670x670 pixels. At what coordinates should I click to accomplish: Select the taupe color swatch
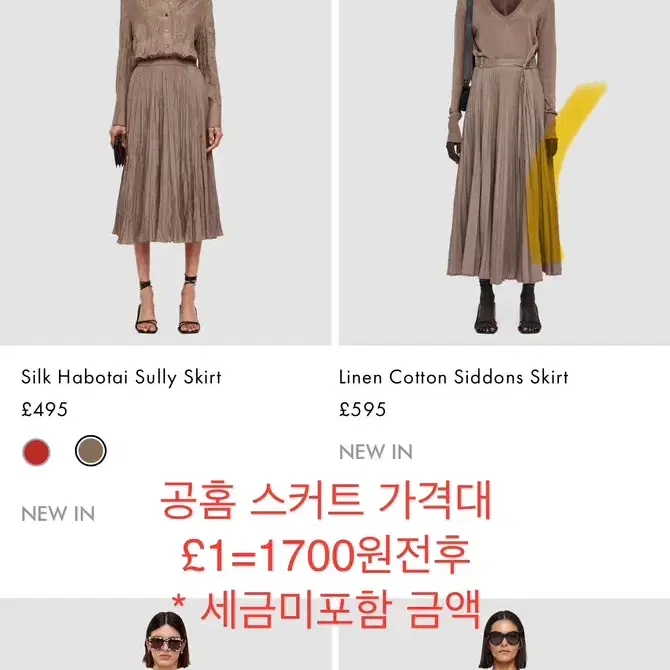[91, 451]
